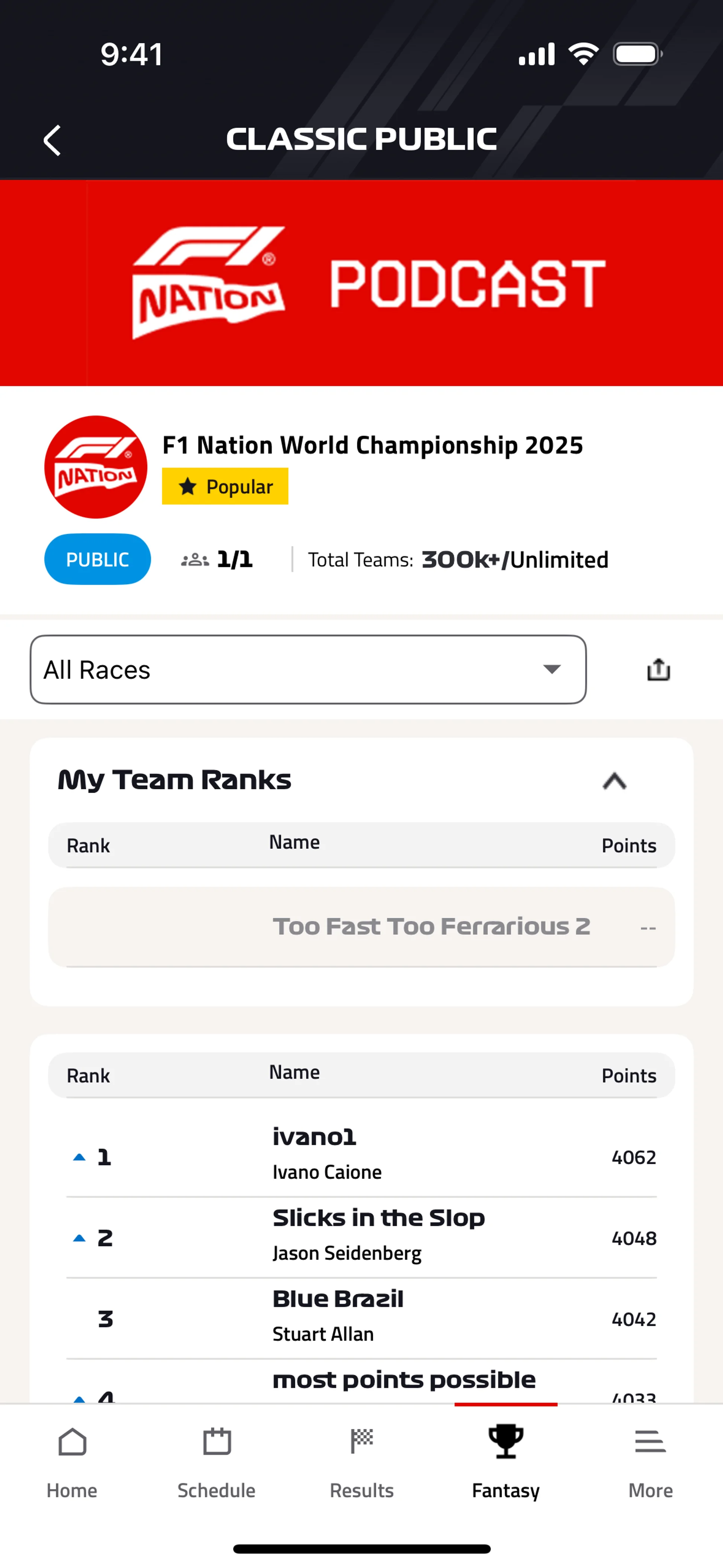Open the All Races dropdown
The height and width of the screenshot is (1568, 723).
tap(308, 669)
